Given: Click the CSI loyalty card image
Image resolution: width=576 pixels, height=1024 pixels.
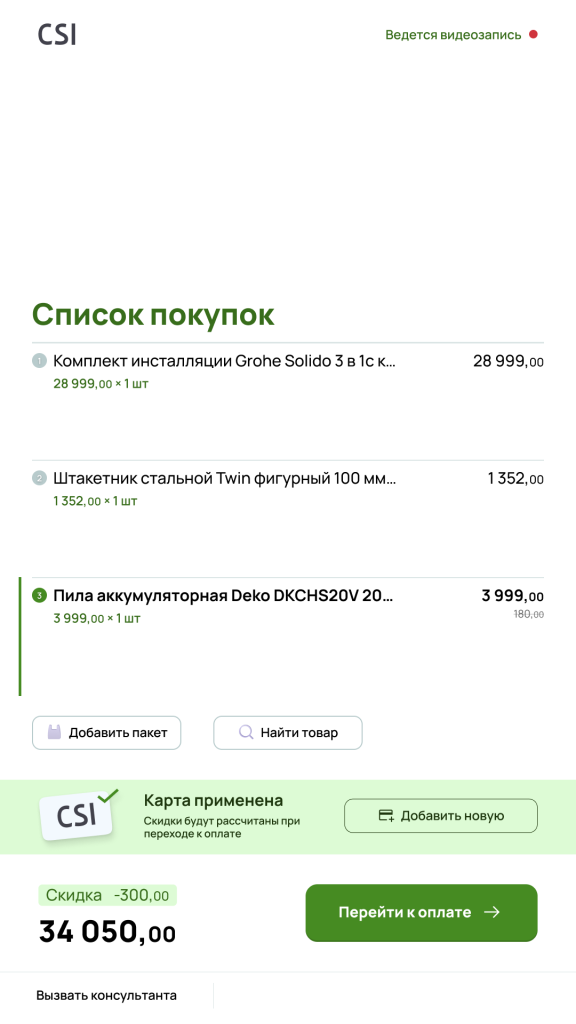Looking at the screenshot, I should [78, 814].
